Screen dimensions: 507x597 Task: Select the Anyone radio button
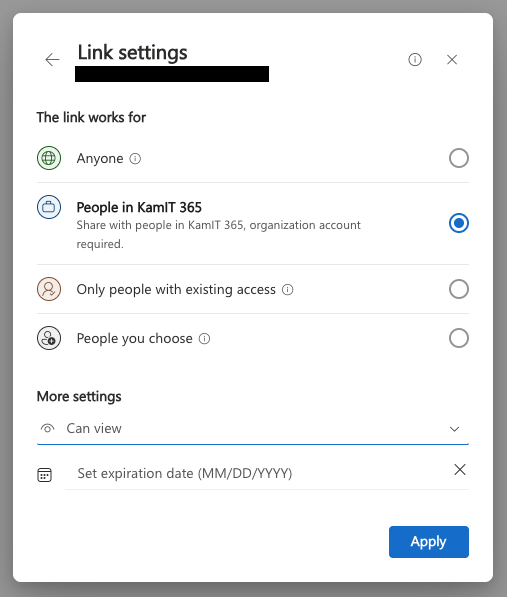(459, 158)
